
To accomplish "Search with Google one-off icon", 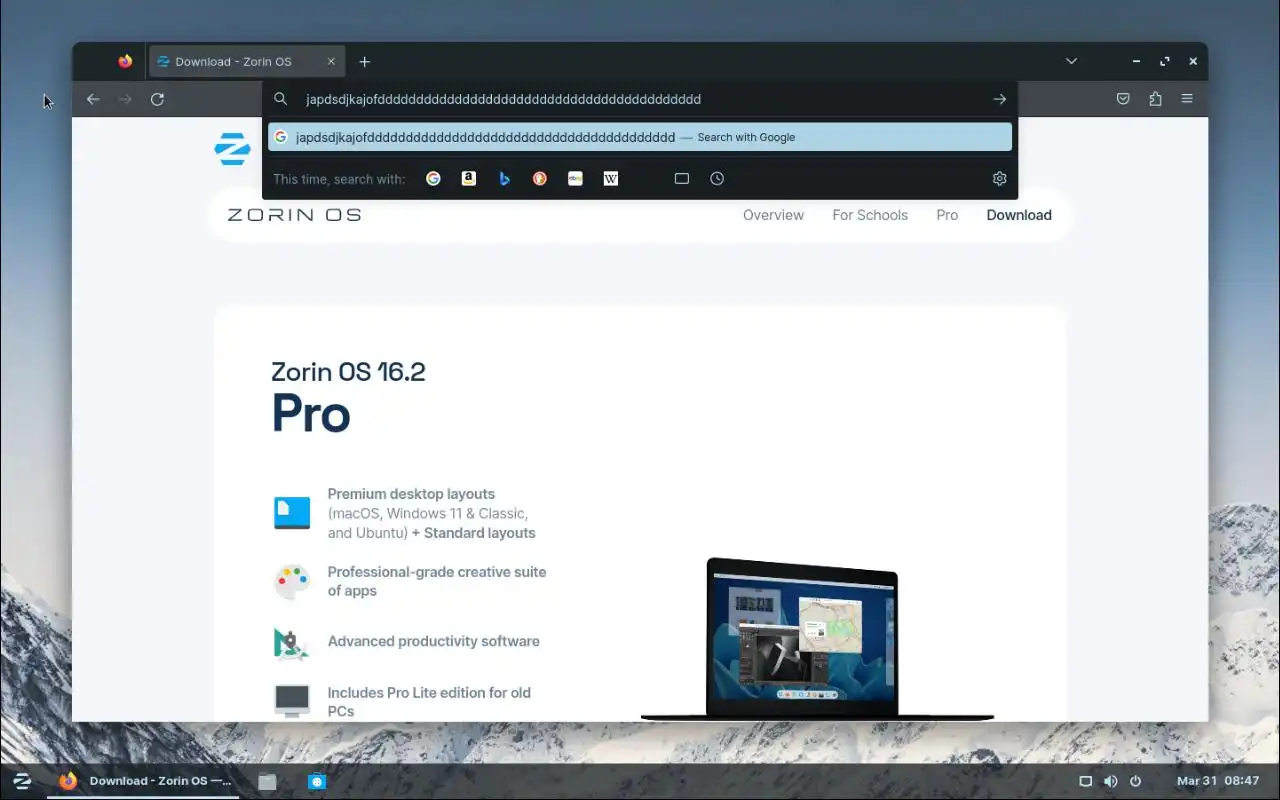I will [433, 178].
